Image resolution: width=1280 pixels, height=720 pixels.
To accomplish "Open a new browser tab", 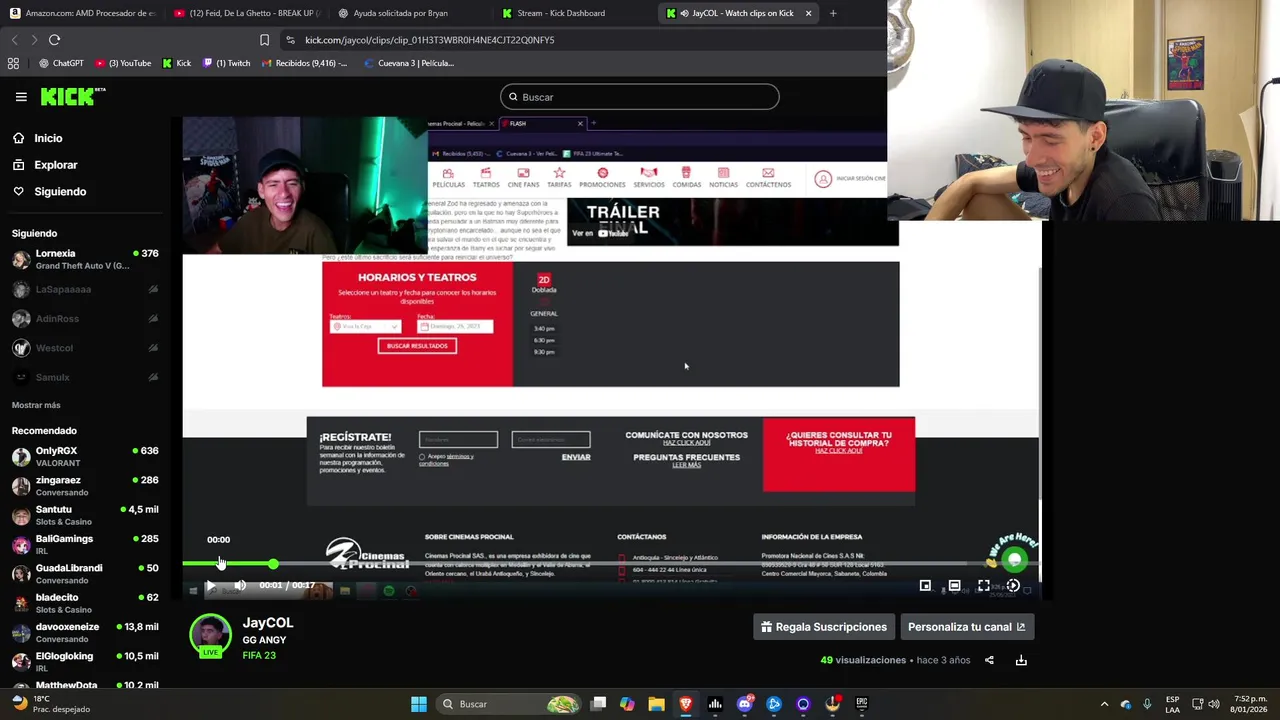I will (x=833, y=13).
